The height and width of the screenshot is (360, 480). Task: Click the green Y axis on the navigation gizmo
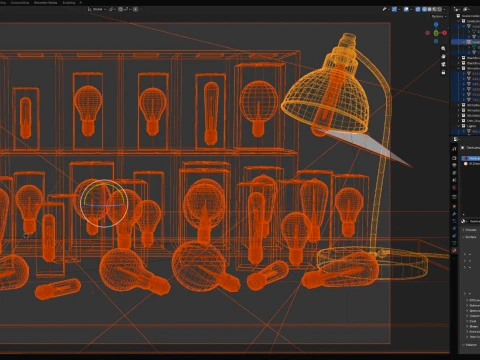pyautogui.click(x=436, y=33)
